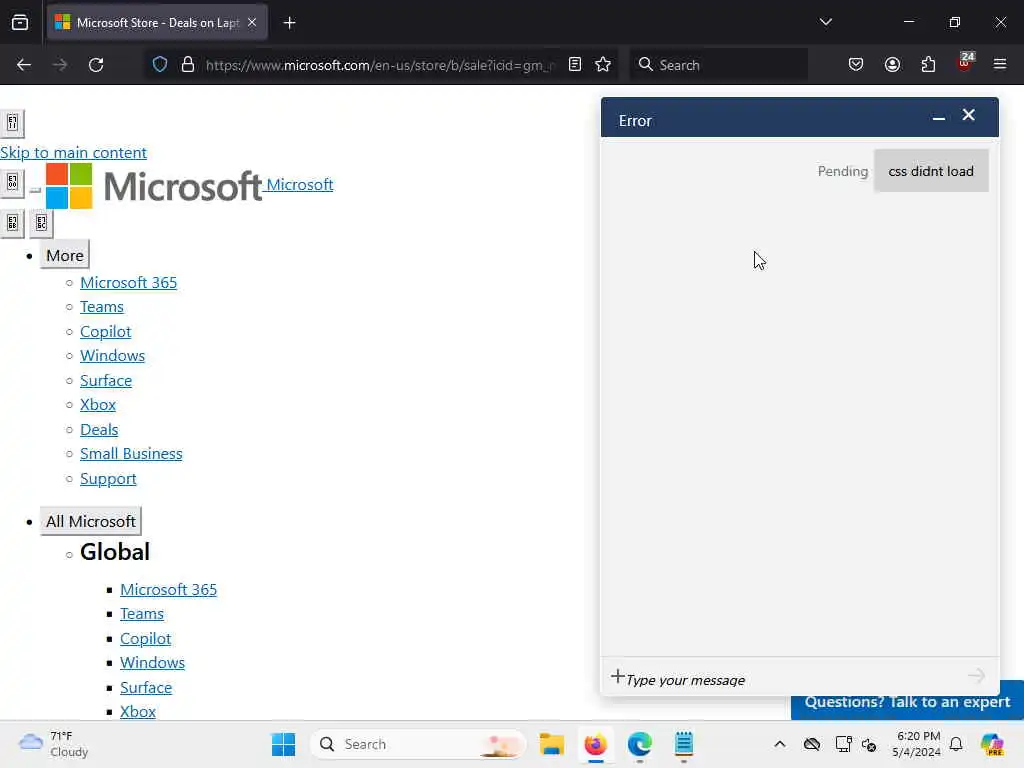1024x768 pixels.
Task: Open weather widget 71°F Cloudy
Action: click(x=54, y=744)
